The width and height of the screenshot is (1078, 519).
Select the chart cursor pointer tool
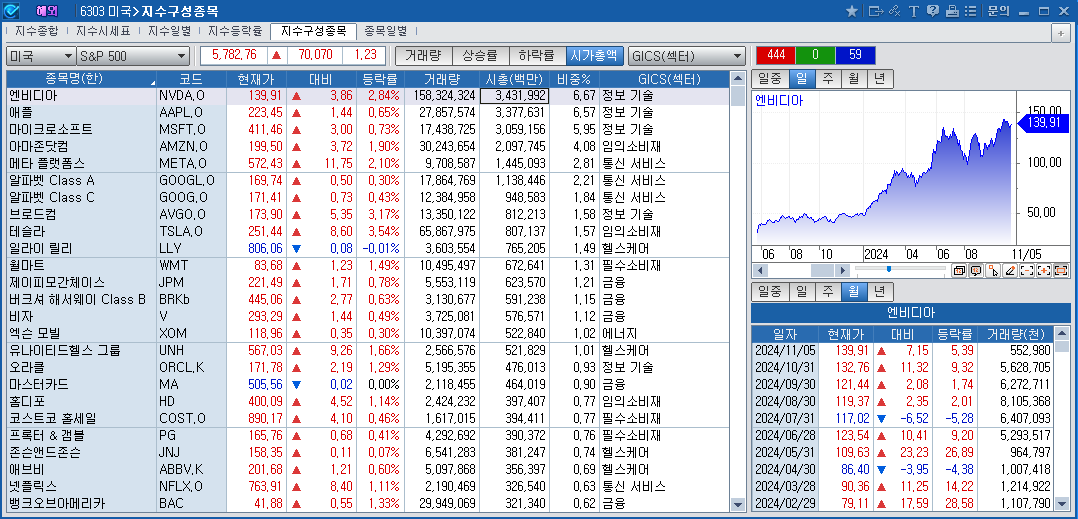click(x=992, y=270)
